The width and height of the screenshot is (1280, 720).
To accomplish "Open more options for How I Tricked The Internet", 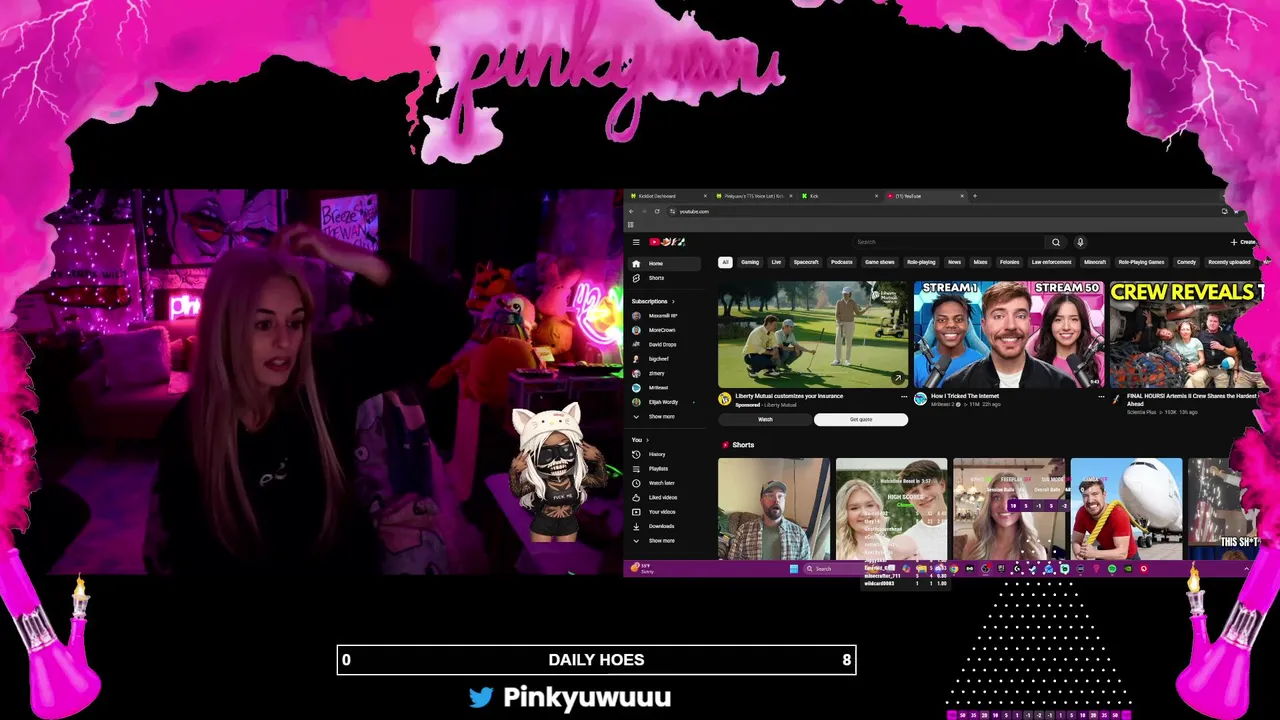I will coord(1101,397).
